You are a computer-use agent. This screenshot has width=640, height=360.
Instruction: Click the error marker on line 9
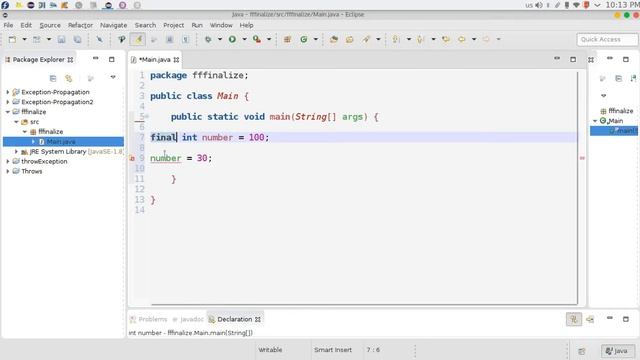coord(132,158)
